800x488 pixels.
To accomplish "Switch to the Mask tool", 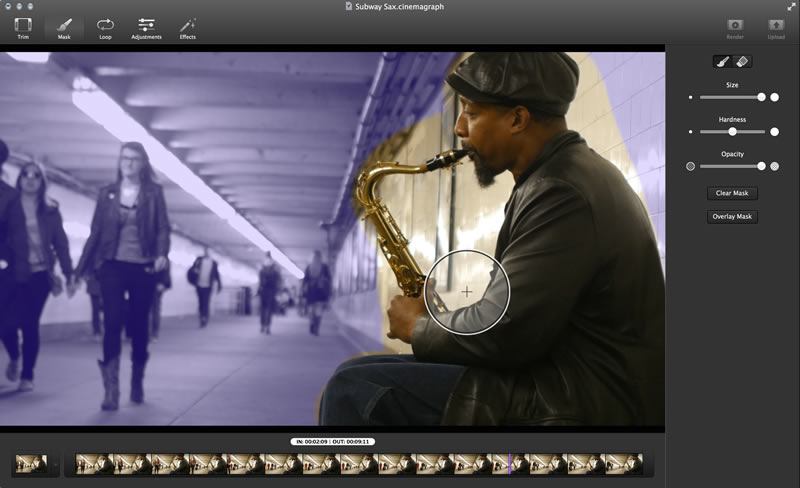I will coord(64,27).
